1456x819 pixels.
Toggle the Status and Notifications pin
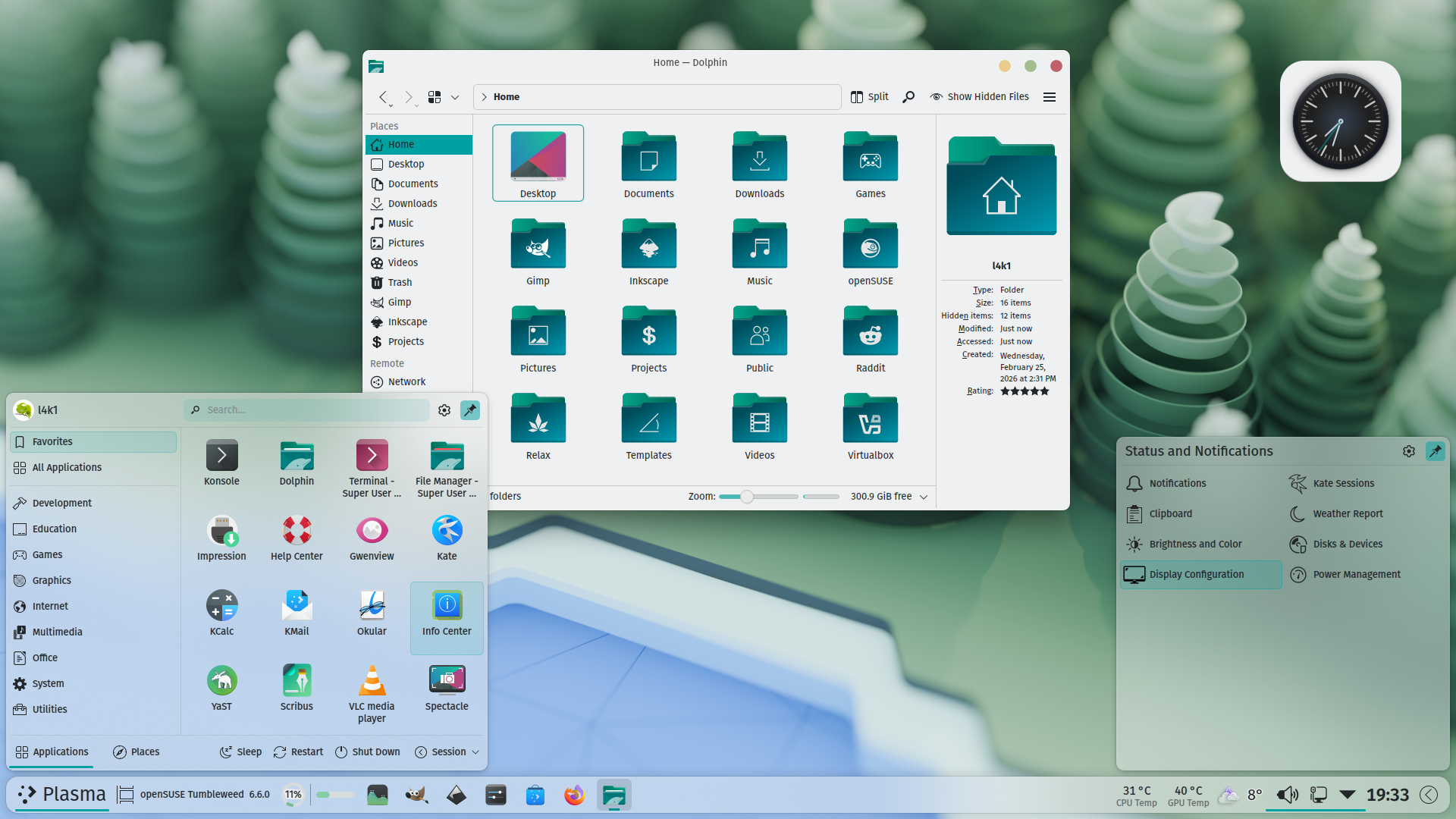point(1436,451)
